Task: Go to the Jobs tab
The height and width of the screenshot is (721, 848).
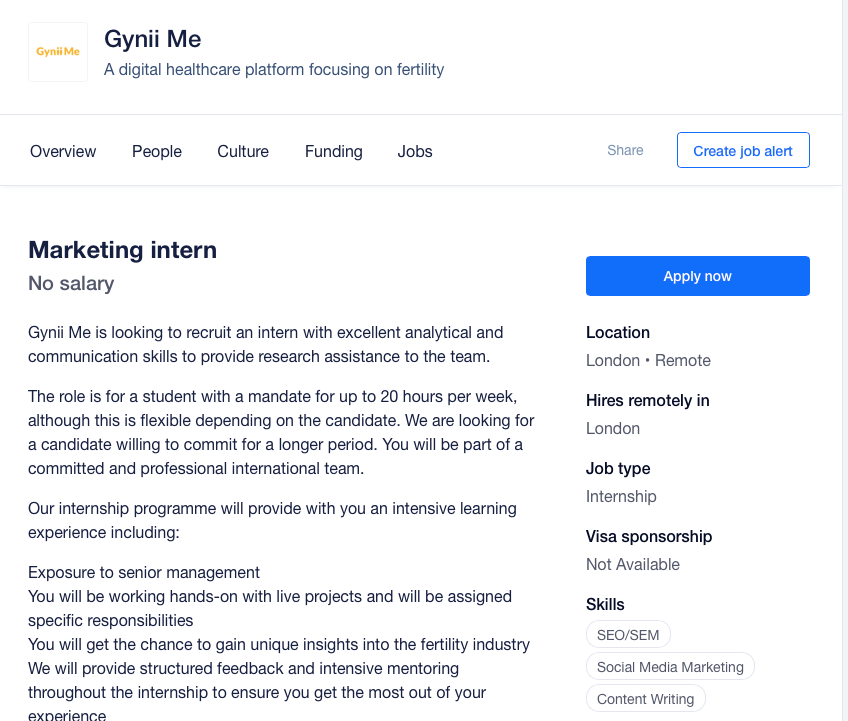Action: pyautogui.click(x=415, y=151)
